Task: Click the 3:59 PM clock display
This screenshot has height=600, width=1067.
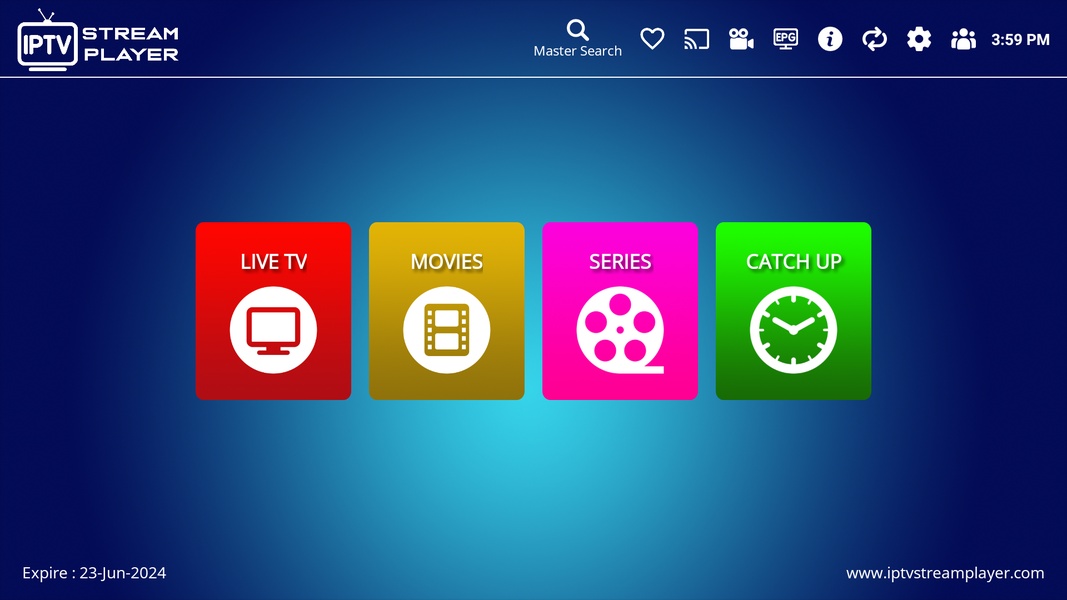Action: [x=1020, y=40]
